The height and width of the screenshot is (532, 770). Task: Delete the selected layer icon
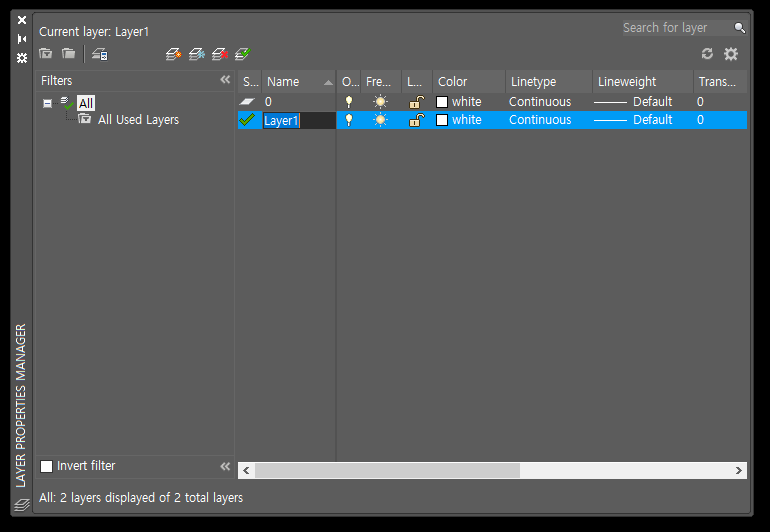point(220,54)
